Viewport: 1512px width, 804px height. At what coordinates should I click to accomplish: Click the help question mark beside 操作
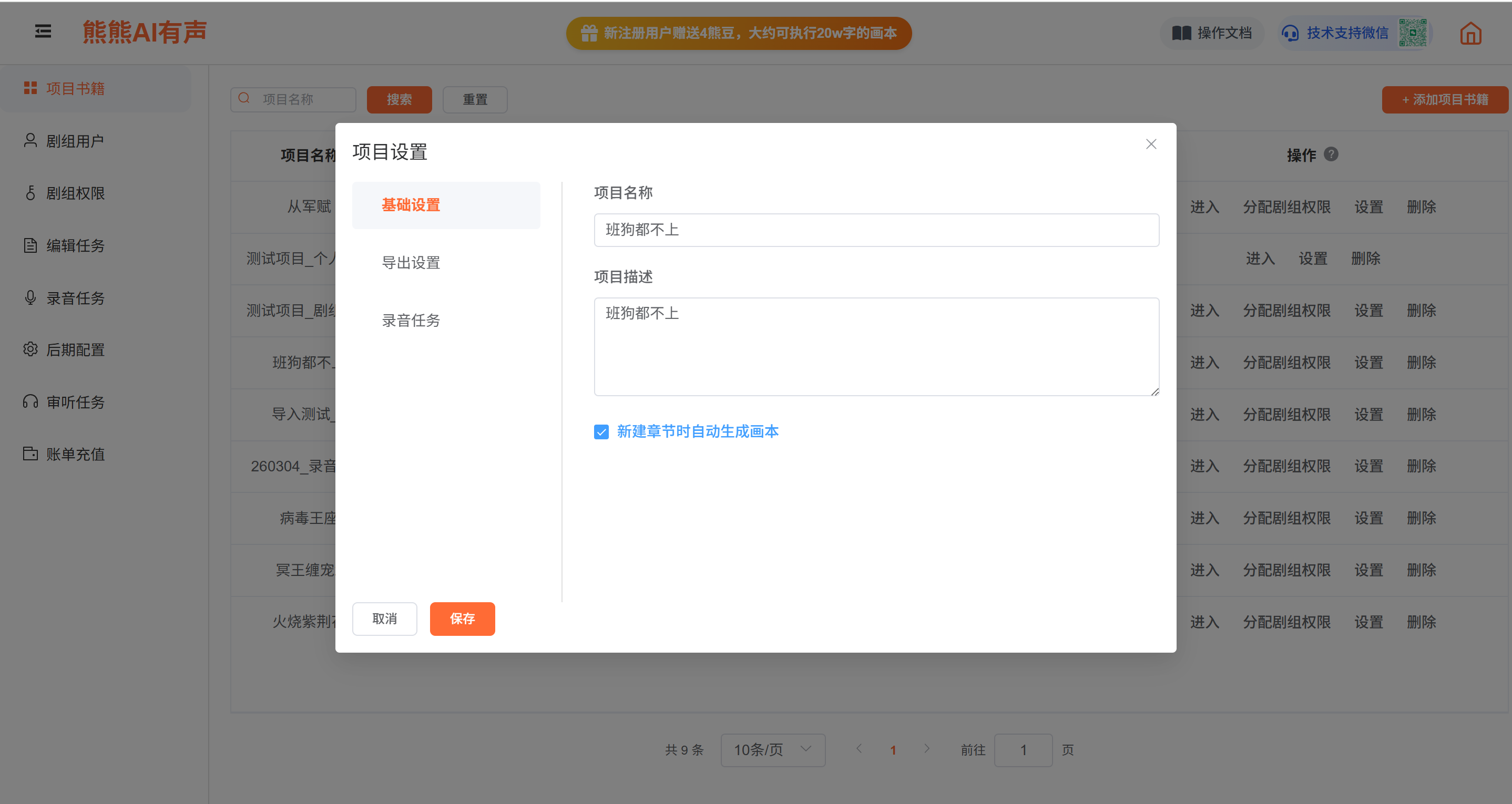click(x=1331, y=154)
